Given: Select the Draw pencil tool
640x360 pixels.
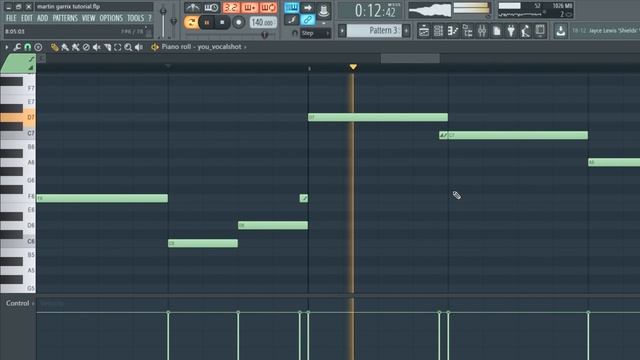Looking at the screenshot, I should pos(54,47).
